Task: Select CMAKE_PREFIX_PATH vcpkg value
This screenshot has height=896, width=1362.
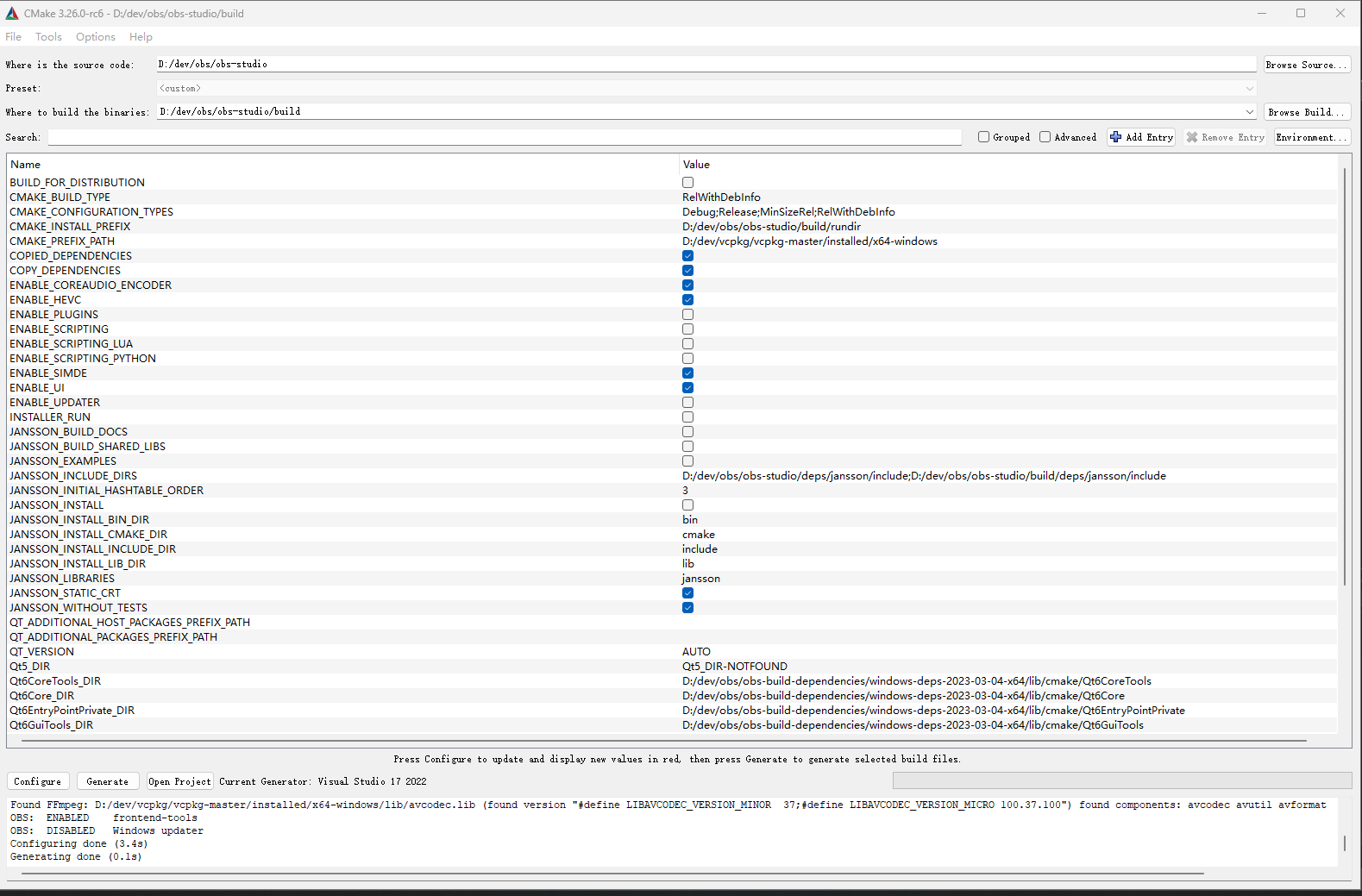Action: coord(809,241)
